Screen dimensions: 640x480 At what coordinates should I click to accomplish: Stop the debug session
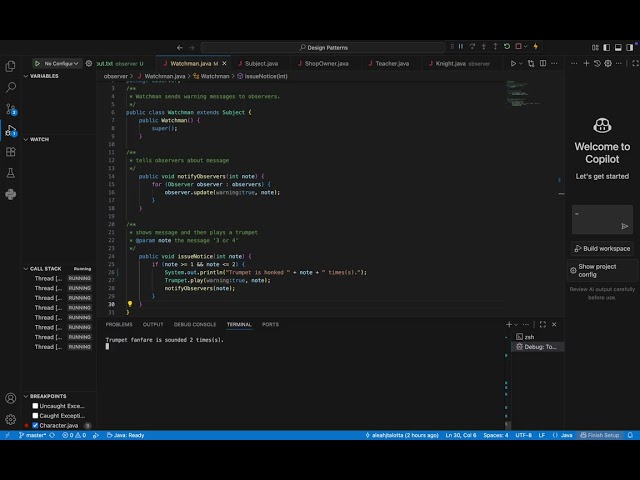(x=518, y=47)
